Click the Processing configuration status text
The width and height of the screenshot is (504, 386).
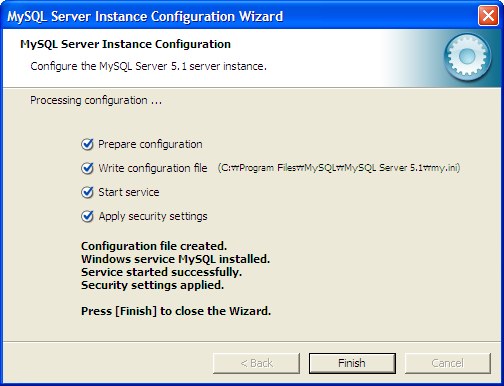click(x=96, y=100)
